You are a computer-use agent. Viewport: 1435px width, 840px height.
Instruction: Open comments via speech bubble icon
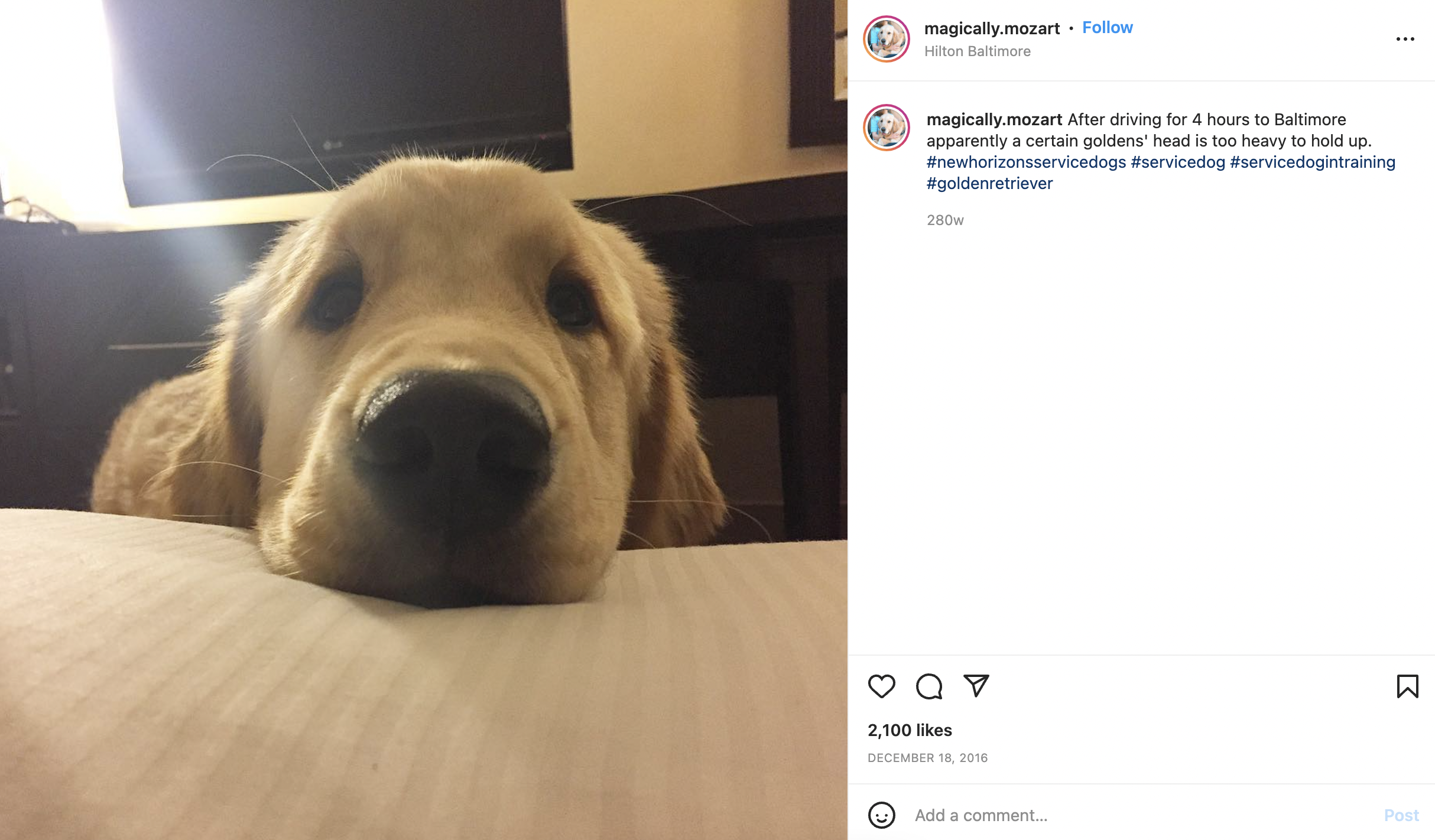click(928, 686)
